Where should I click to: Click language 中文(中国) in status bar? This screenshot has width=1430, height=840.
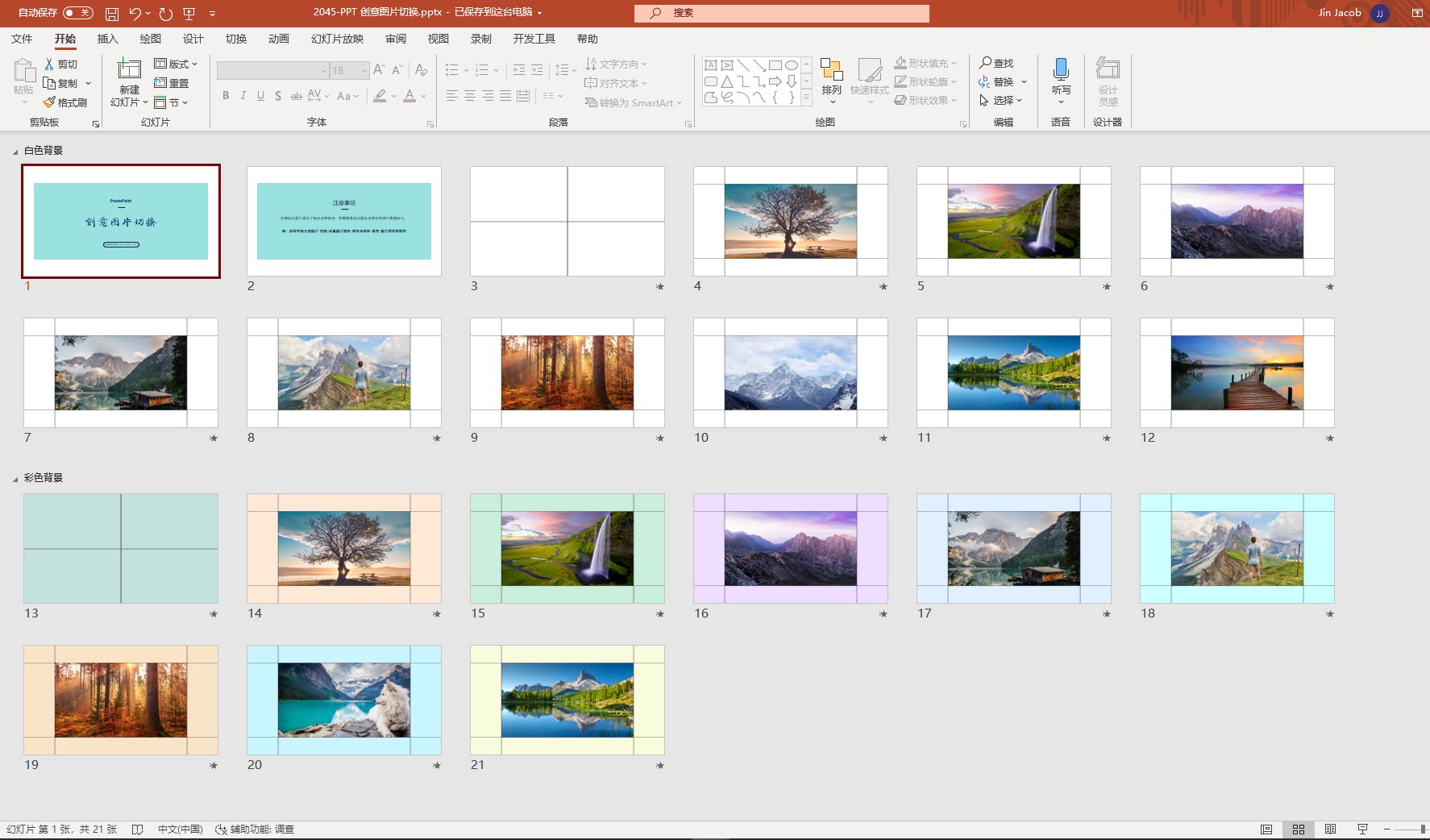click(x=180, y=829)
